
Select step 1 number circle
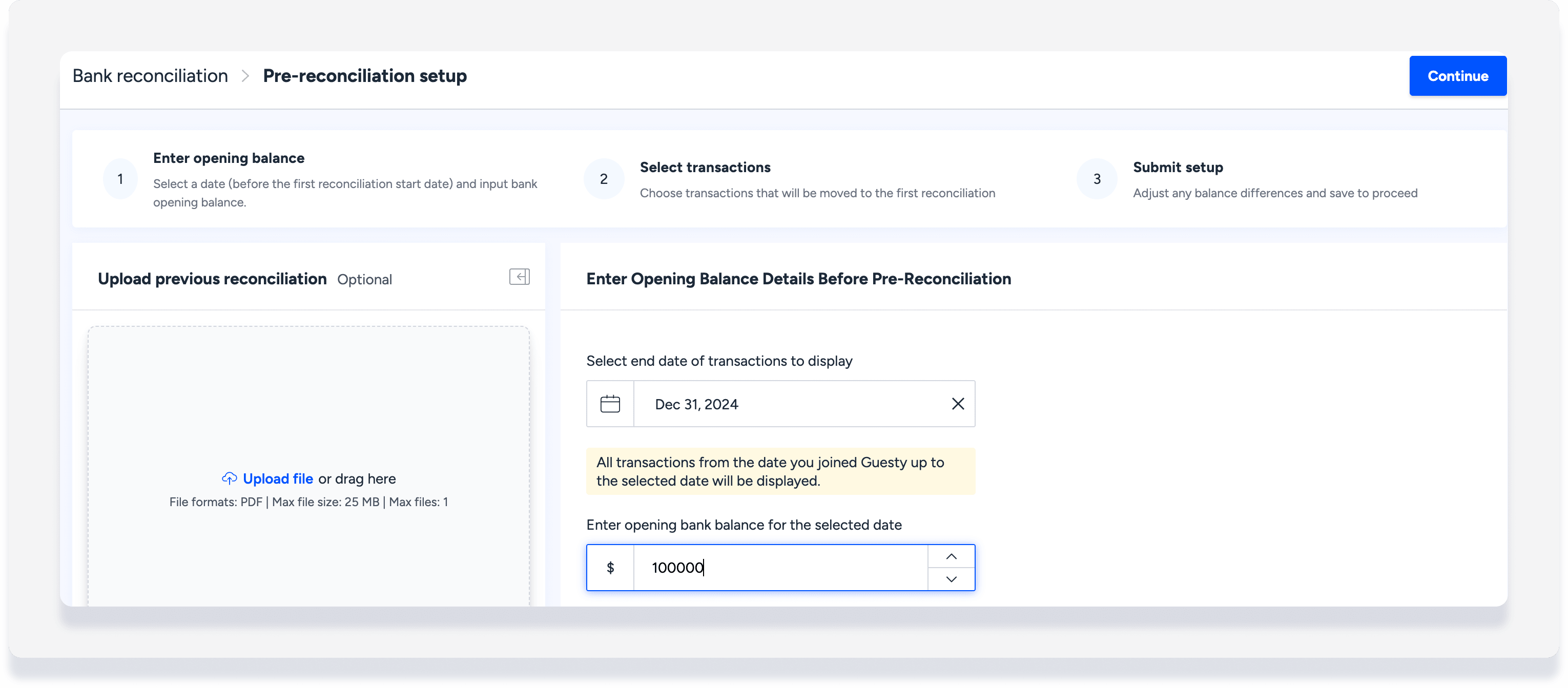(x=120, y=179)
